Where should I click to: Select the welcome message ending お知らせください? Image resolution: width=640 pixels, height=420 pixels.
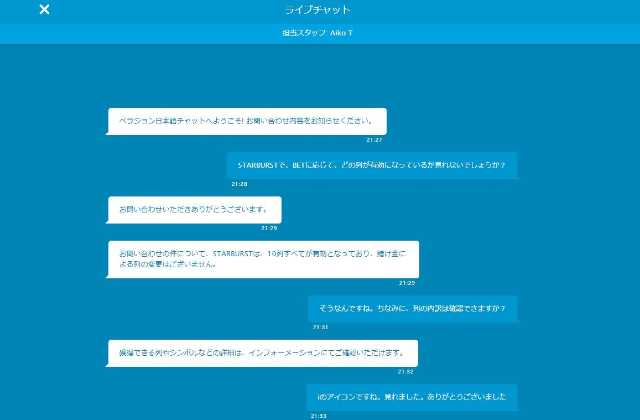[246, 121]
